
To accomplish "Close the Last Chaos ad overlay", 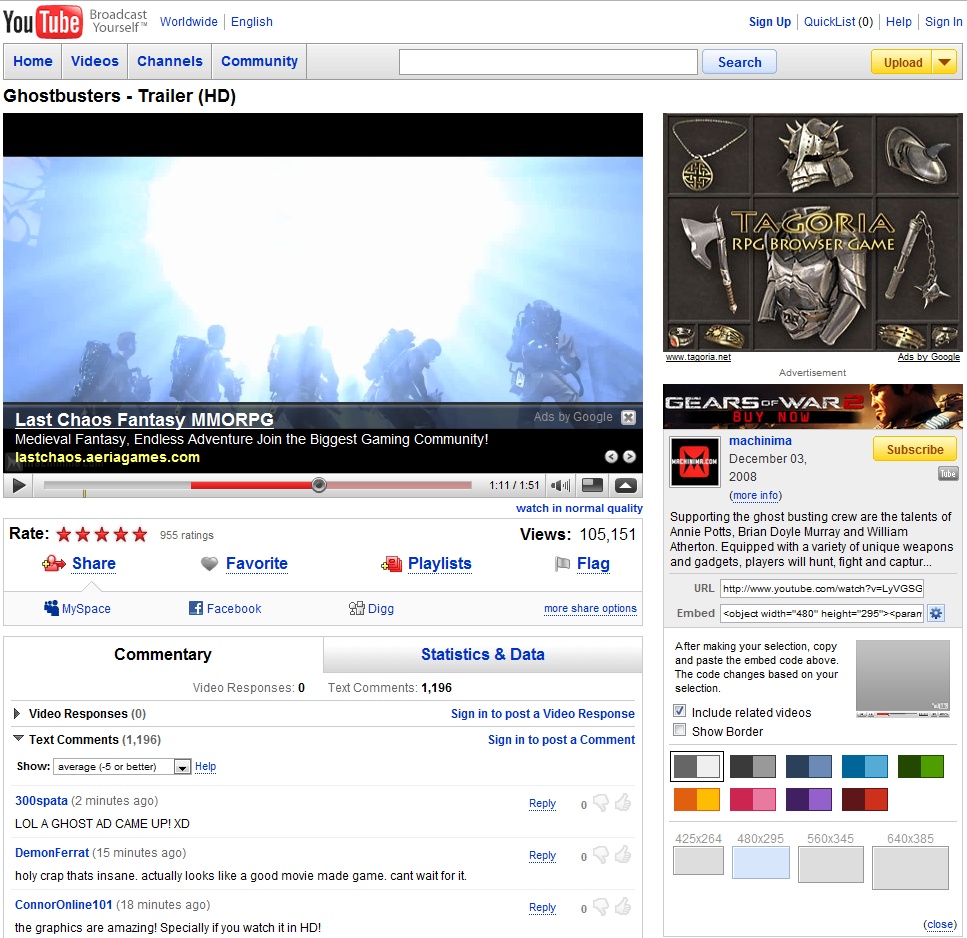I will pos(628,417).
